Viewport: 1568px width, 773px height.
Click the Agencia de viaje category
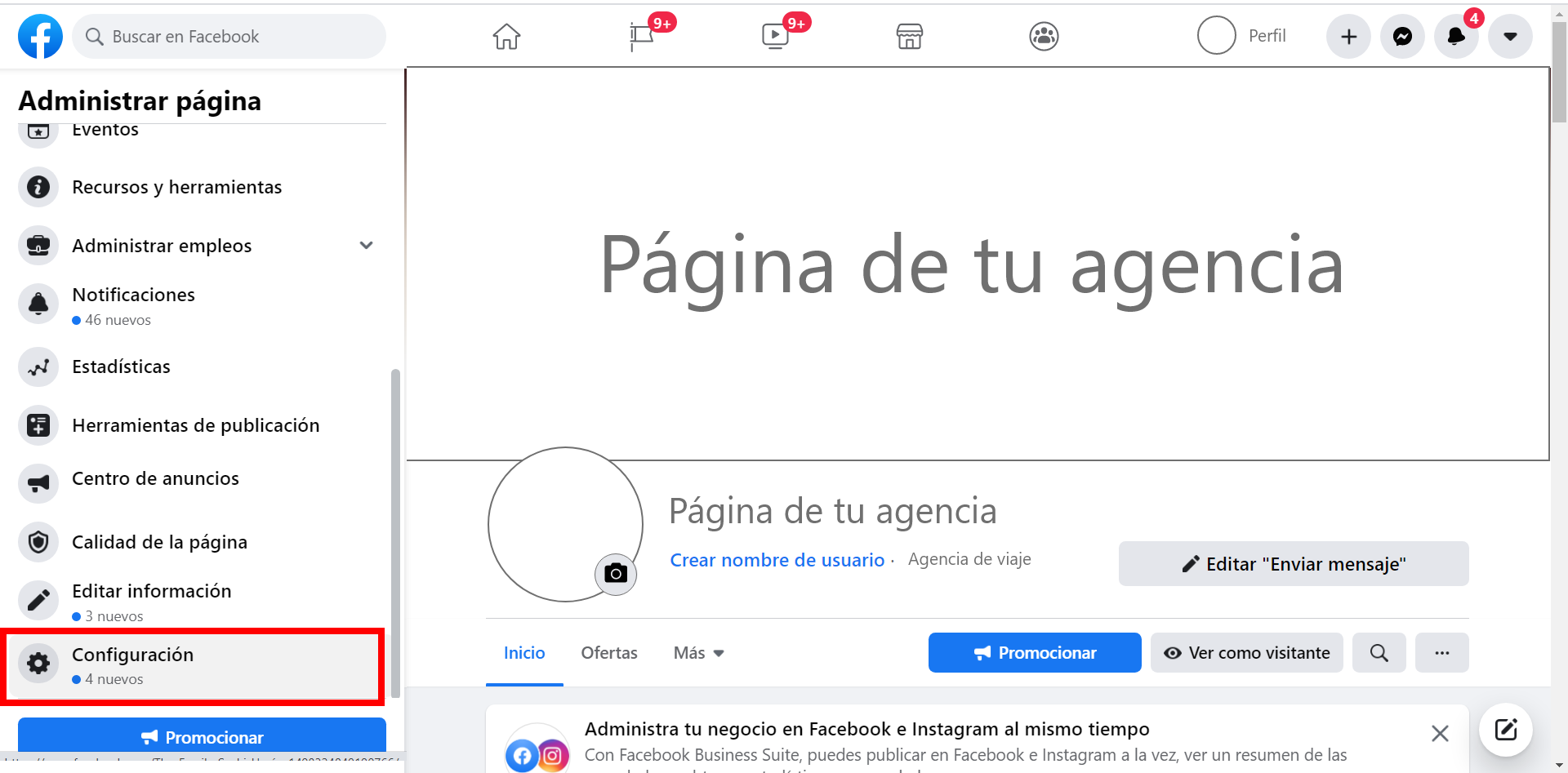969,559
